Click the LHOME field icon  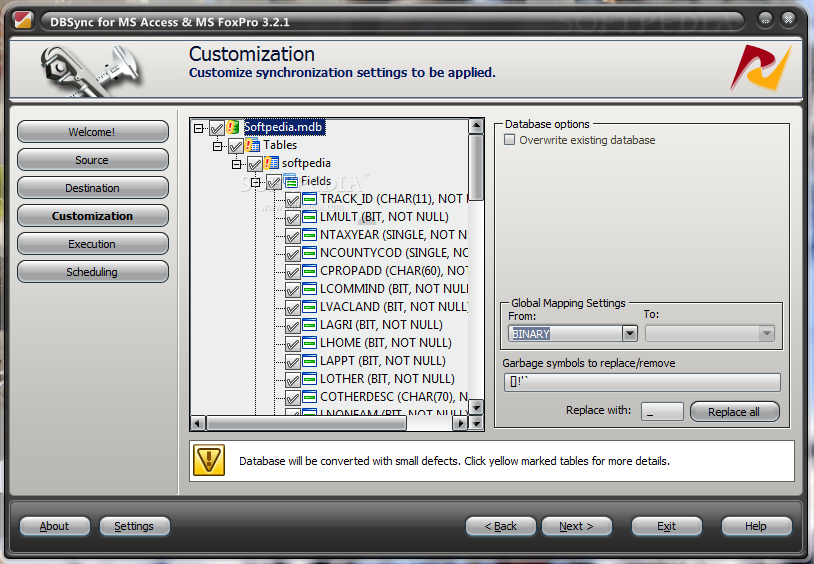[309, 343]
